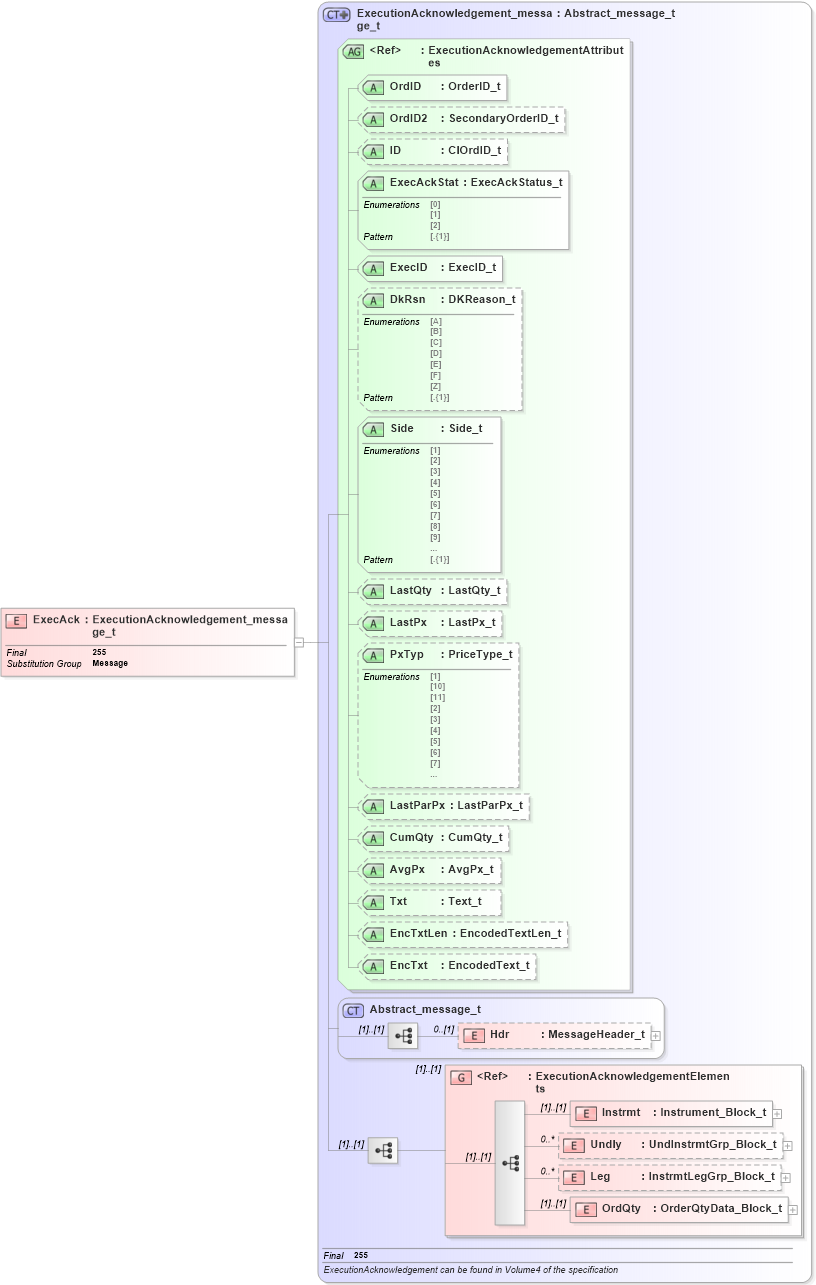Click the A icon on the OrdID attribute
The height and width of the screenshot is (1285, 816).
(374, 87)
